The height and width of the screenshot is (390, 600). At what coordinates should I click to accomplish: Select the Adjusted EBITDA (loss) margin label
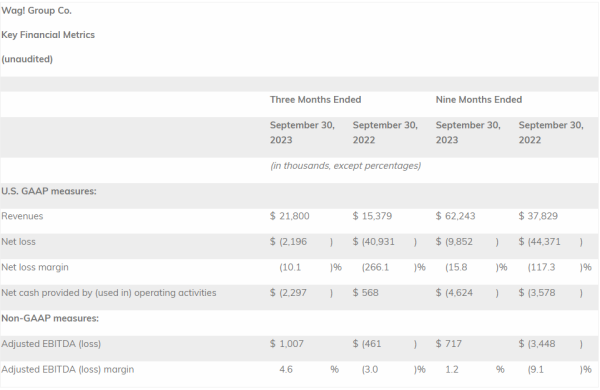68,369
